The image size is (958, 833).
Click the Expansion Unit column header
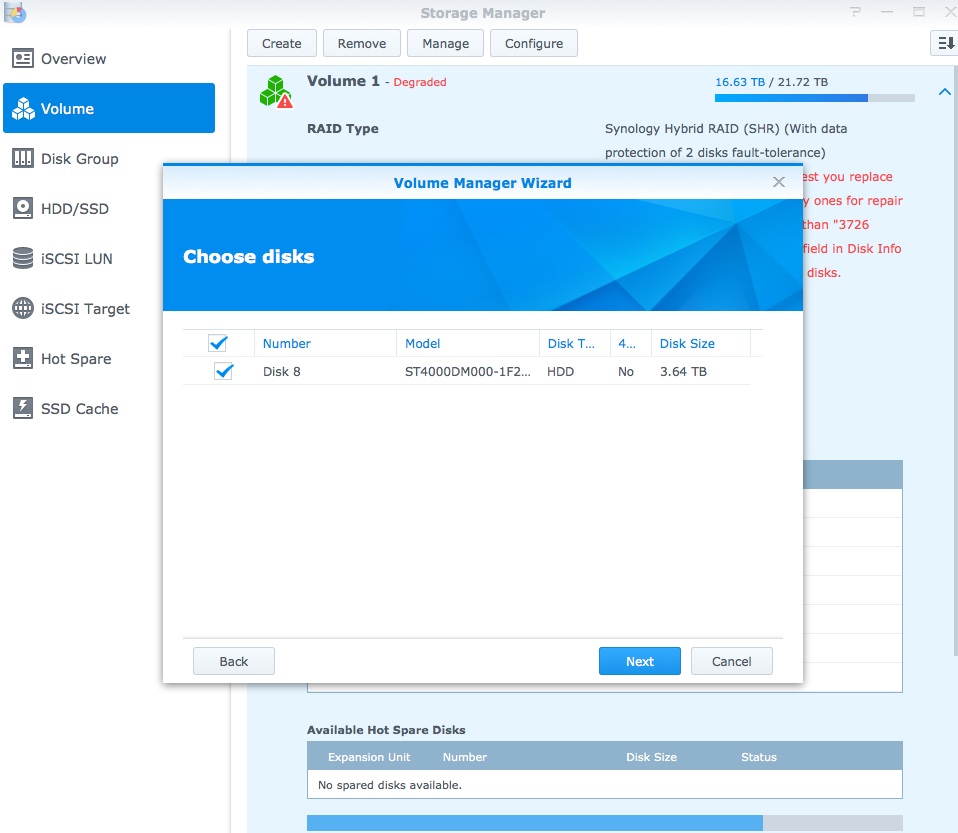[x=369, y=757]
